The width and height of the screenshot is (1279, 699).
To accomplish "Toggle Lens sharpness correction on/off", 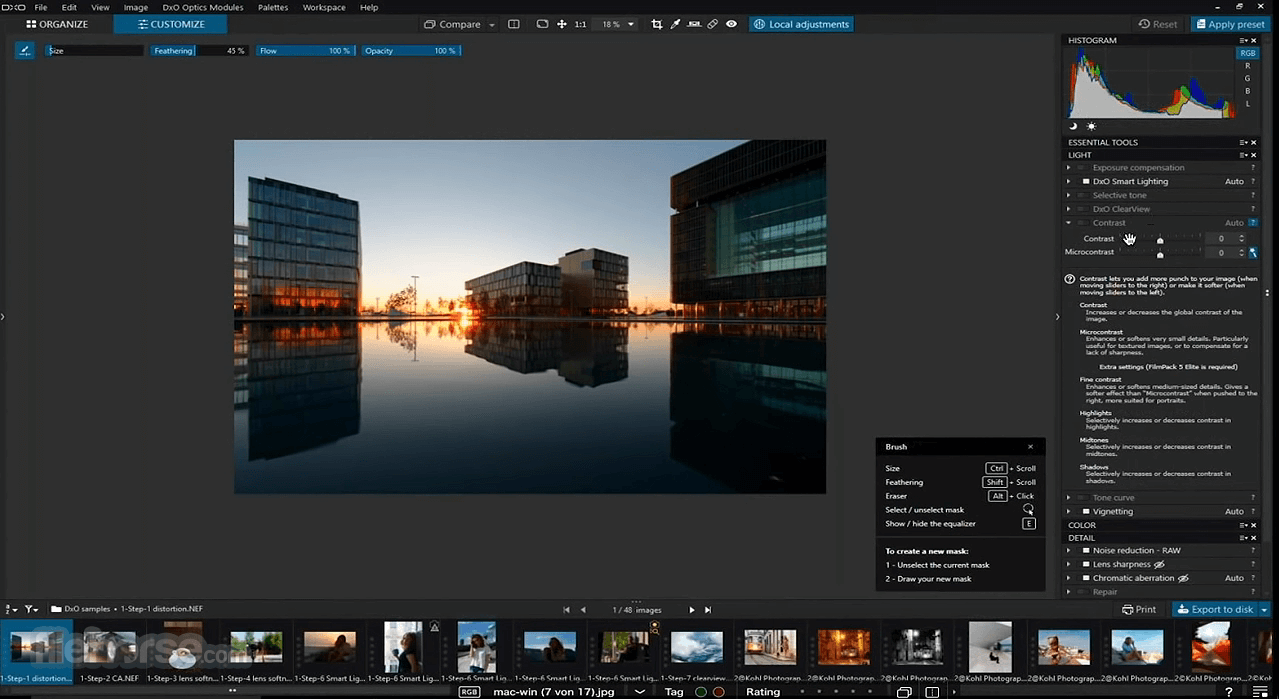I will 1085,564.
